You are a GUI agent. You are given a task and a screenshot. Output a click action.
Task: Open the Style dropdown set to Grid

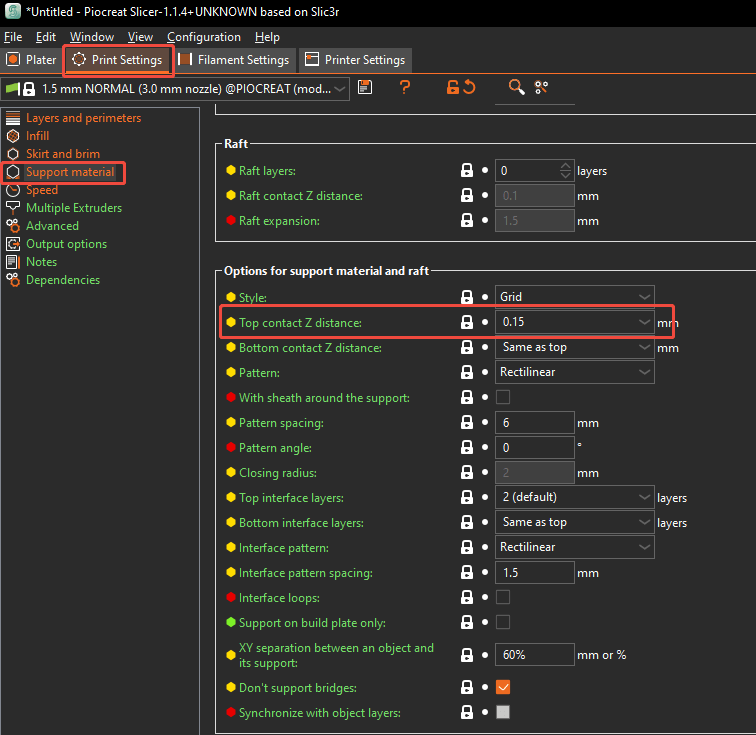(574, 297)
